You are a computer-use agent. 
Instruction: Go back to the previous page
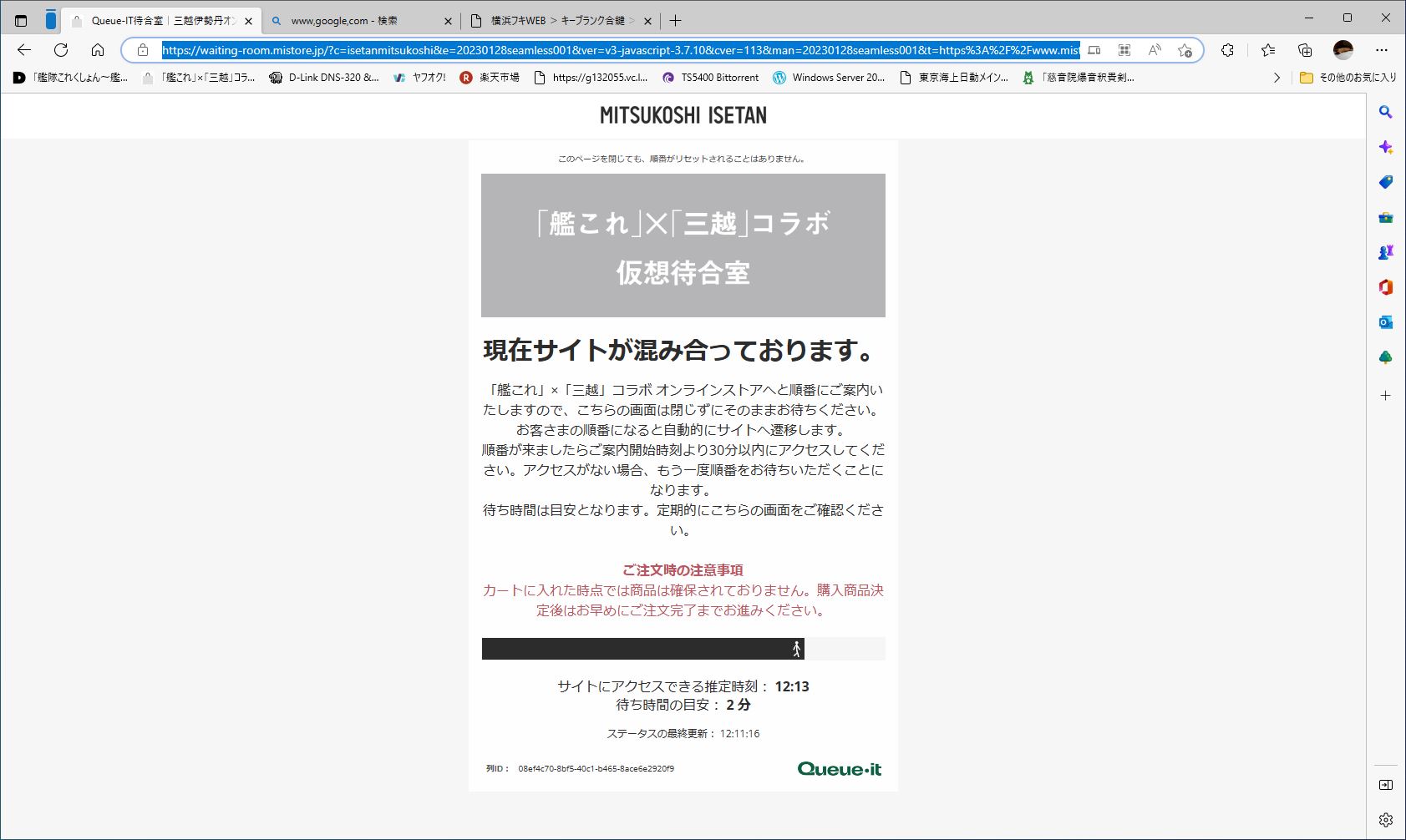pos(24,50)
